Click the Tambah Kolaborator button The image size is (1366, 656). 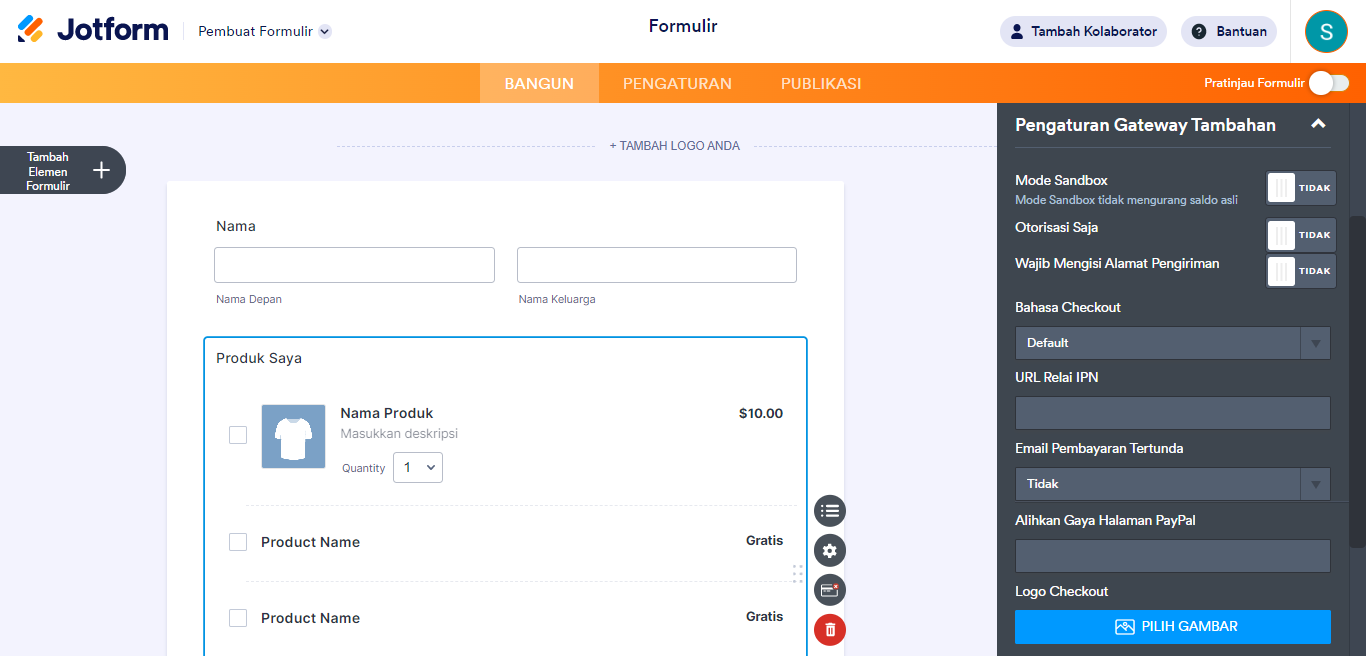click(1083, 31)
